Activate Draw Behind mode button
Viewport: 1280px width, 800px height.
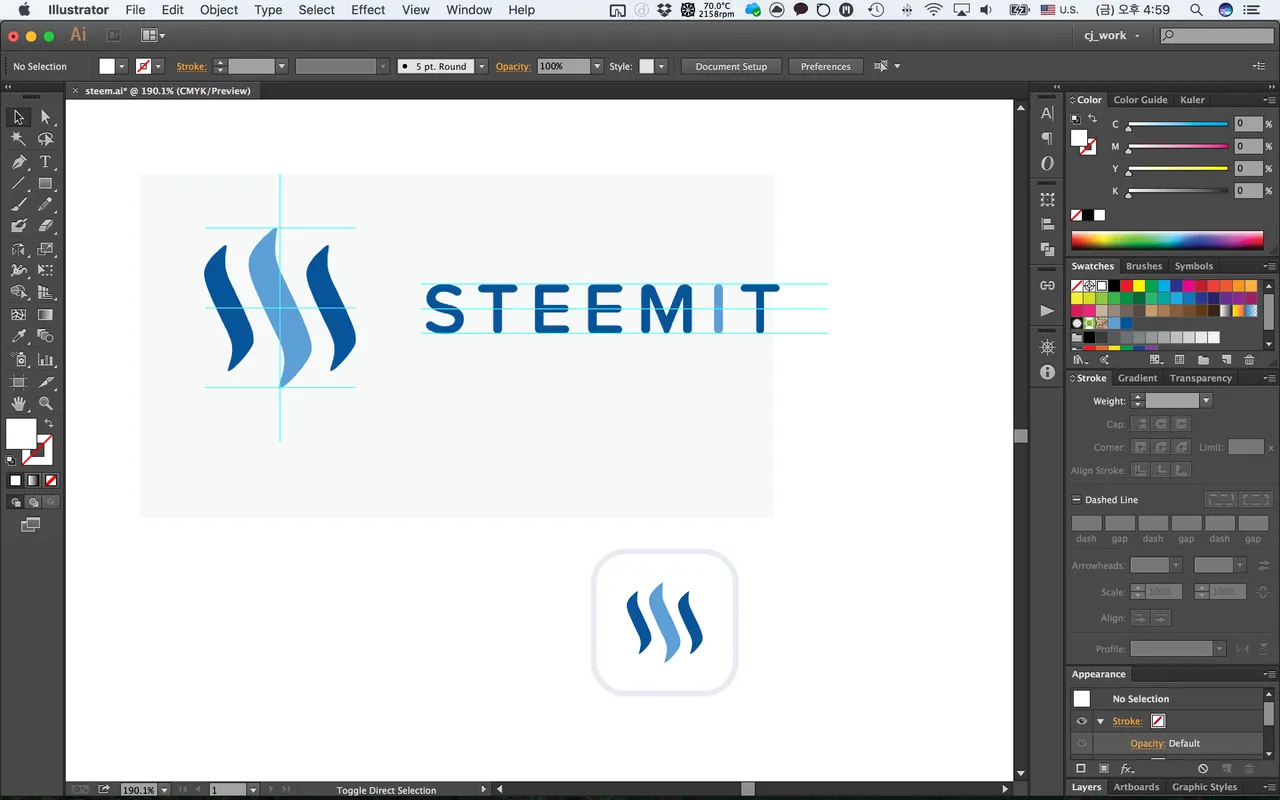(x=33, y=502)
